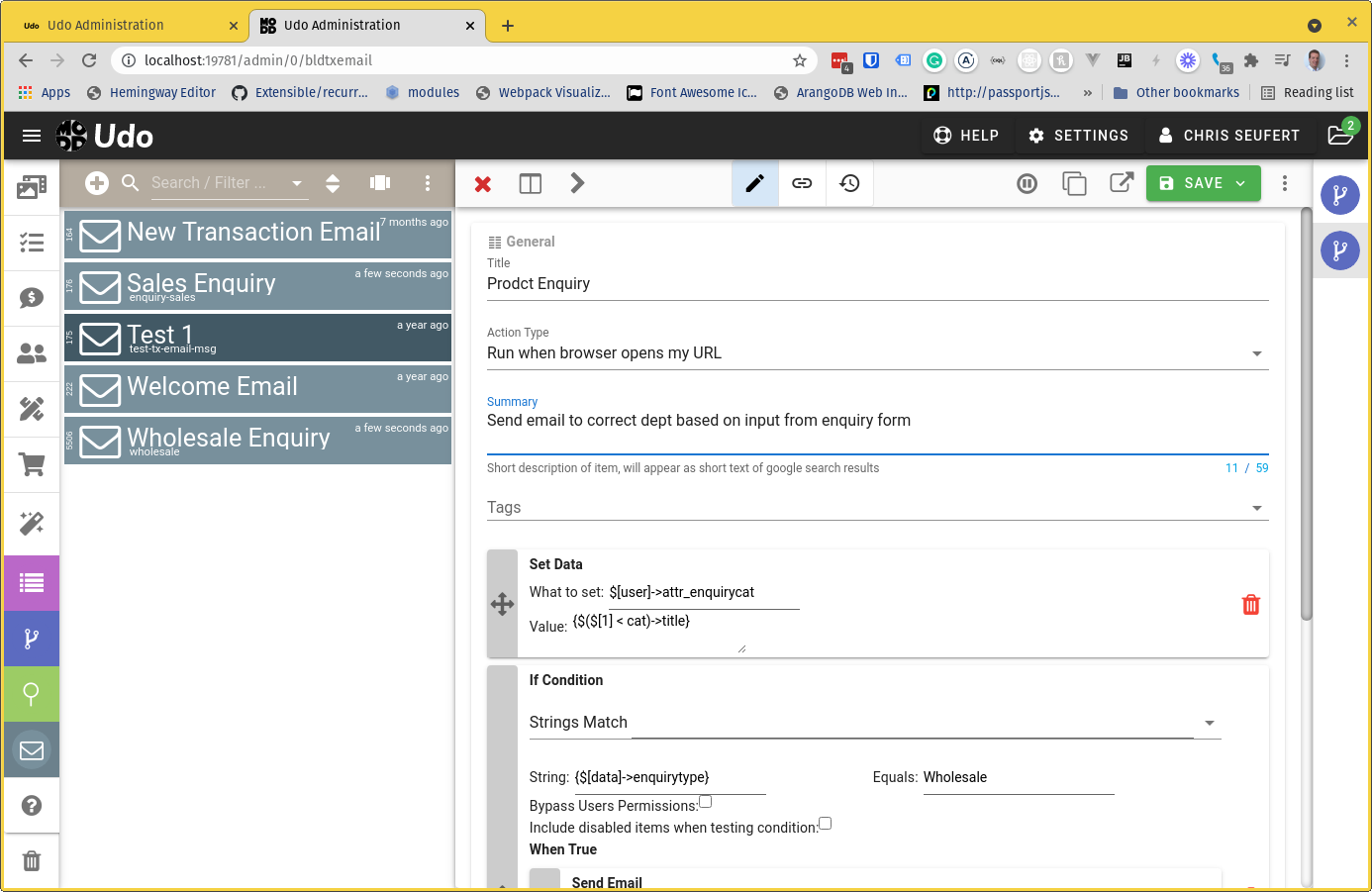Open the purple list sidebar icon
Viewport: 1372px width, 892px height.
(x=32, y=583)
